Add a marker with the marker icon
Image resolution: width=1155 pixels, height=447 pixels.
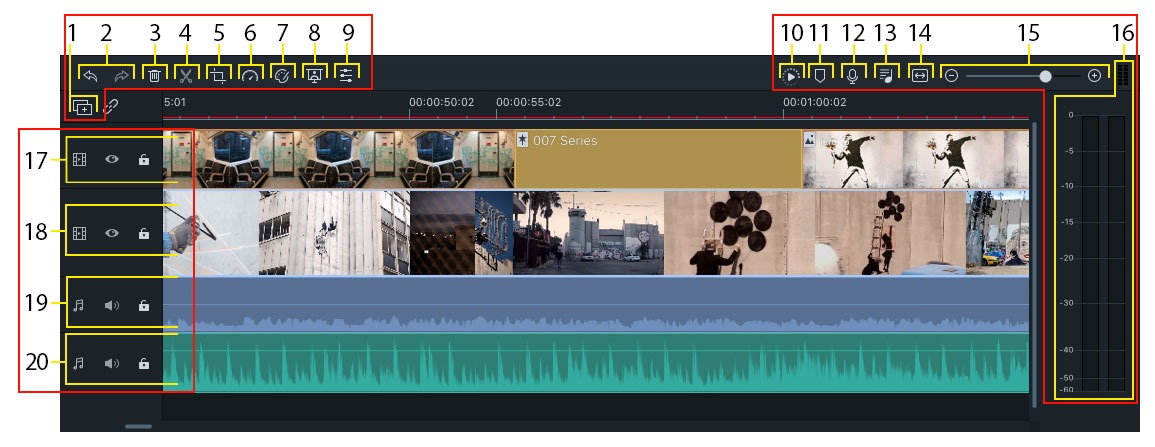click(x=819, y=76)
